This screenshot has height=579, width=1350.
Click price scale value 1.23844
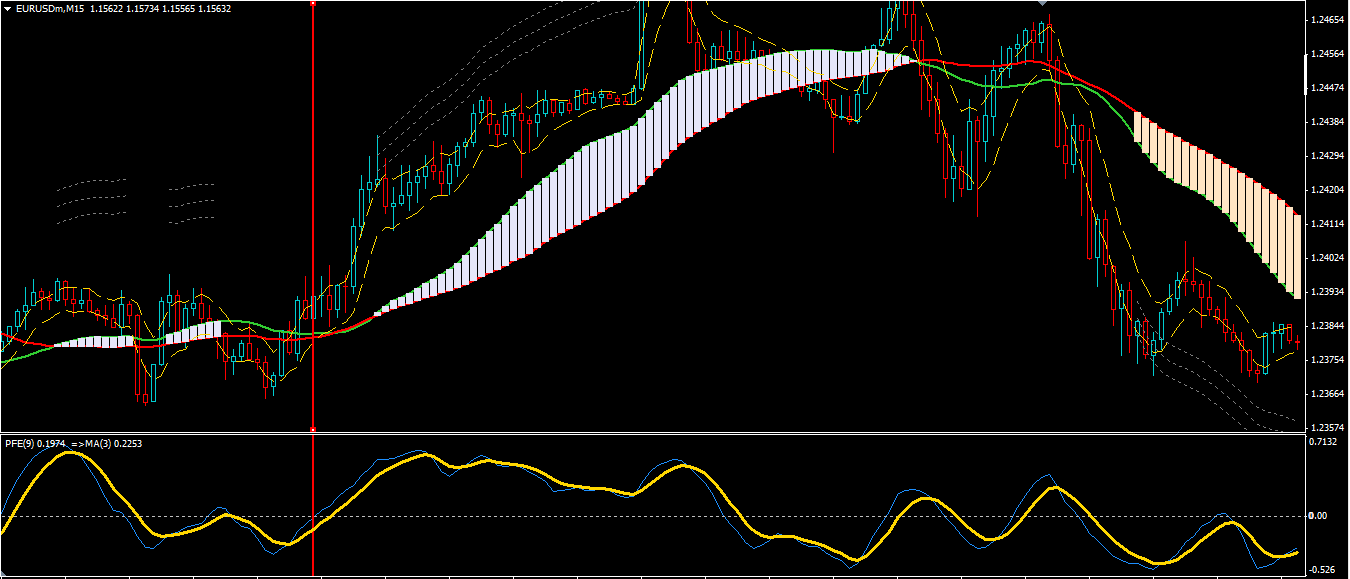1327,326
